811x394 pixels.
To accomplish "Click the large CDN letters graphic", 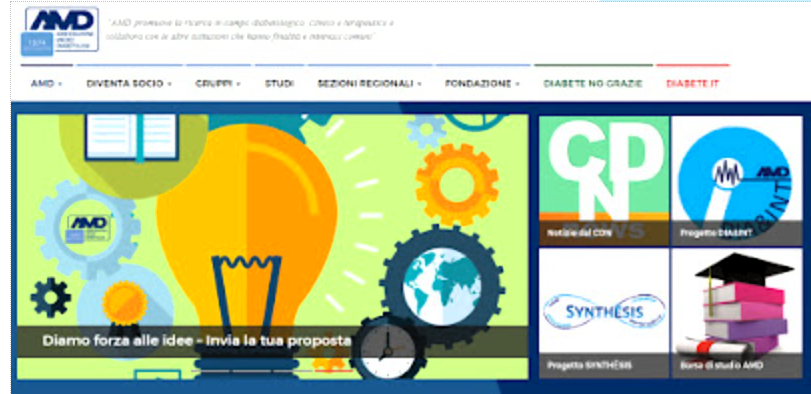I will 605,168.
